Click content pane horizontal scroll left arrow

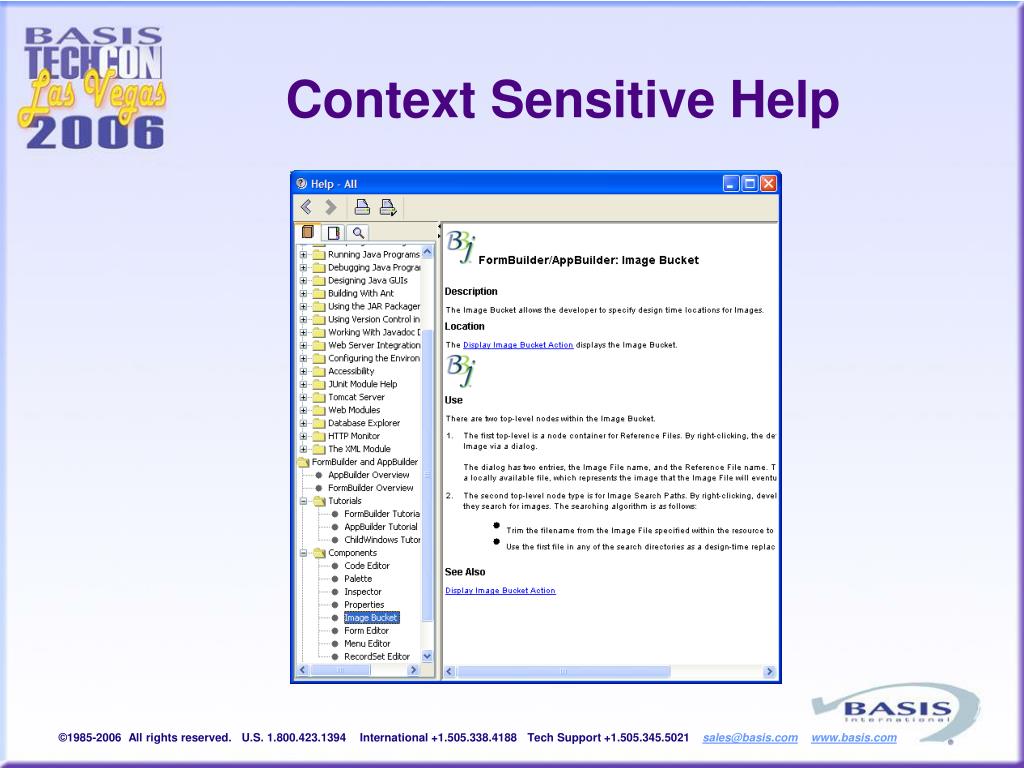pos(449,671)
